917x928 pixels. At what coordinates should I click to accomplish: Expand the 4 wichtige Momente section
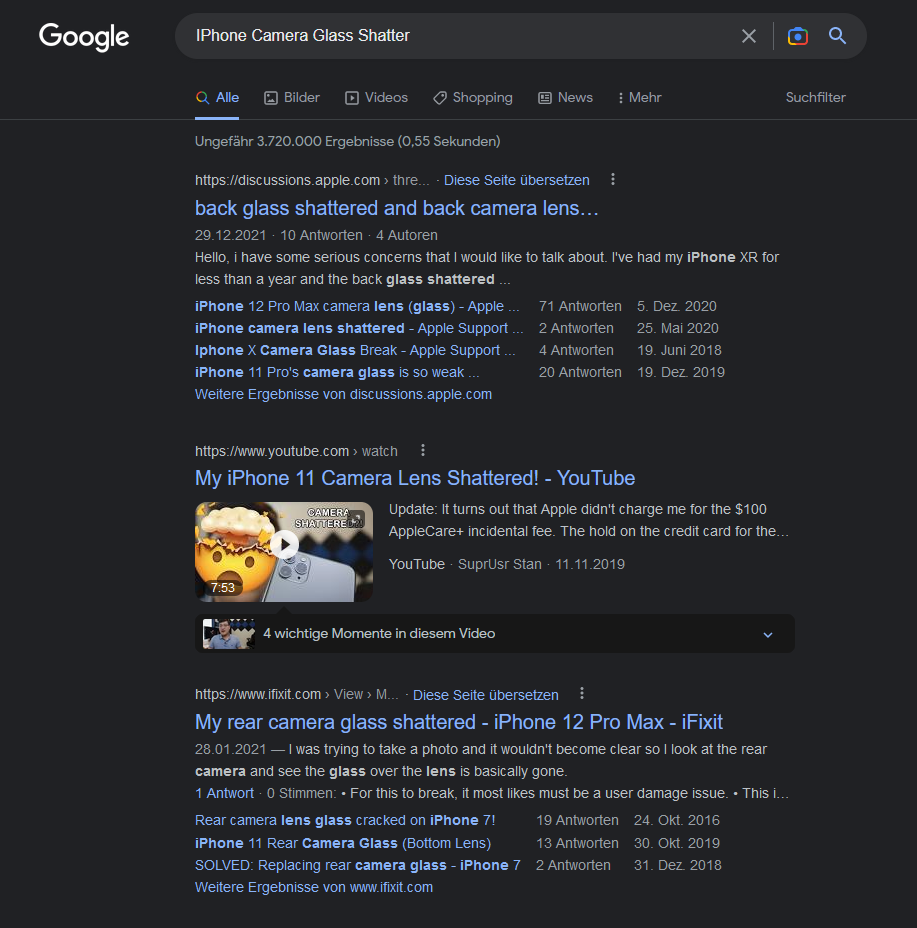768,634
